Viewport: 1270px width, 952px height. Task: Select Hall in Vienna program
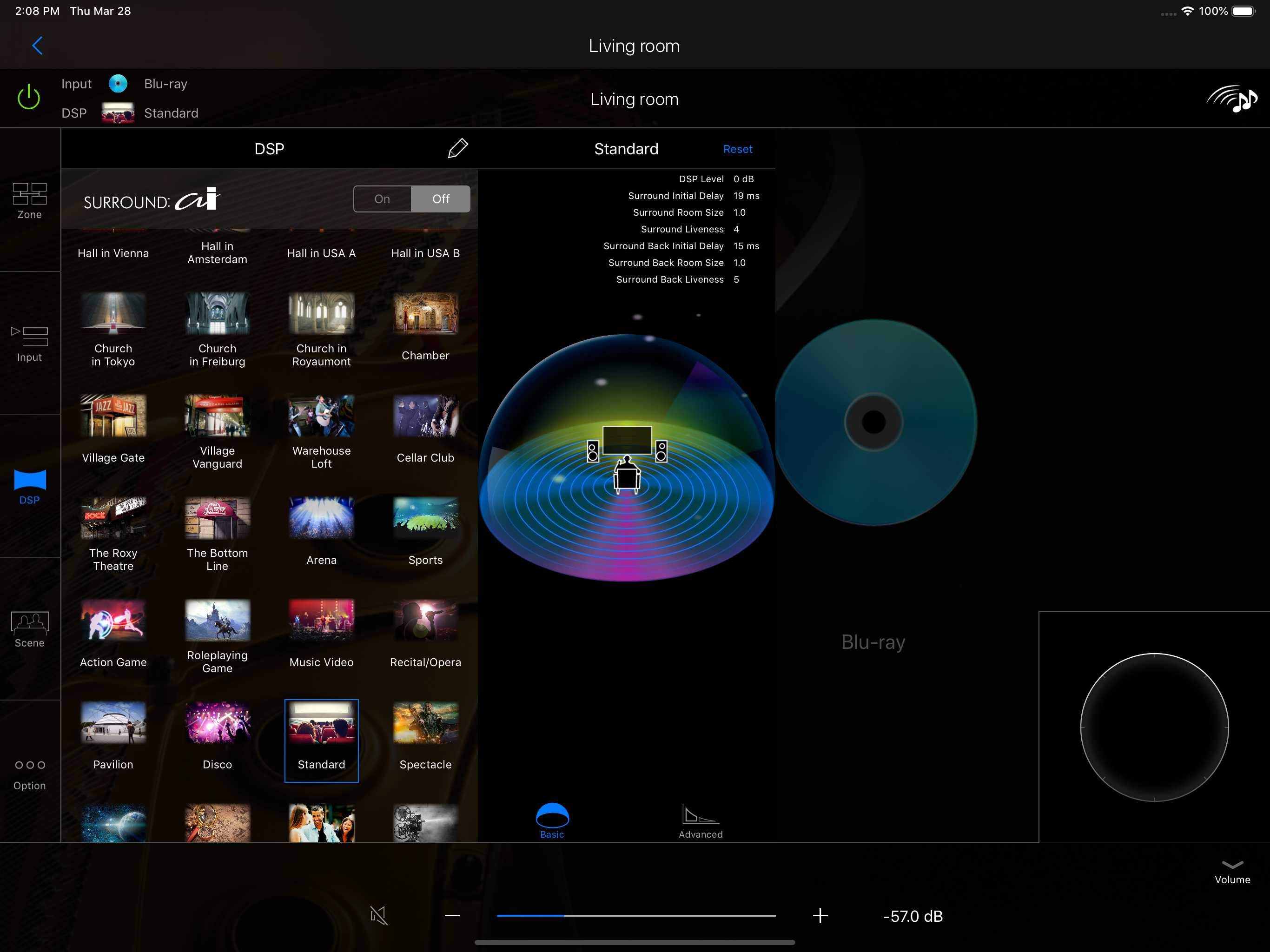tap(113, 253)
